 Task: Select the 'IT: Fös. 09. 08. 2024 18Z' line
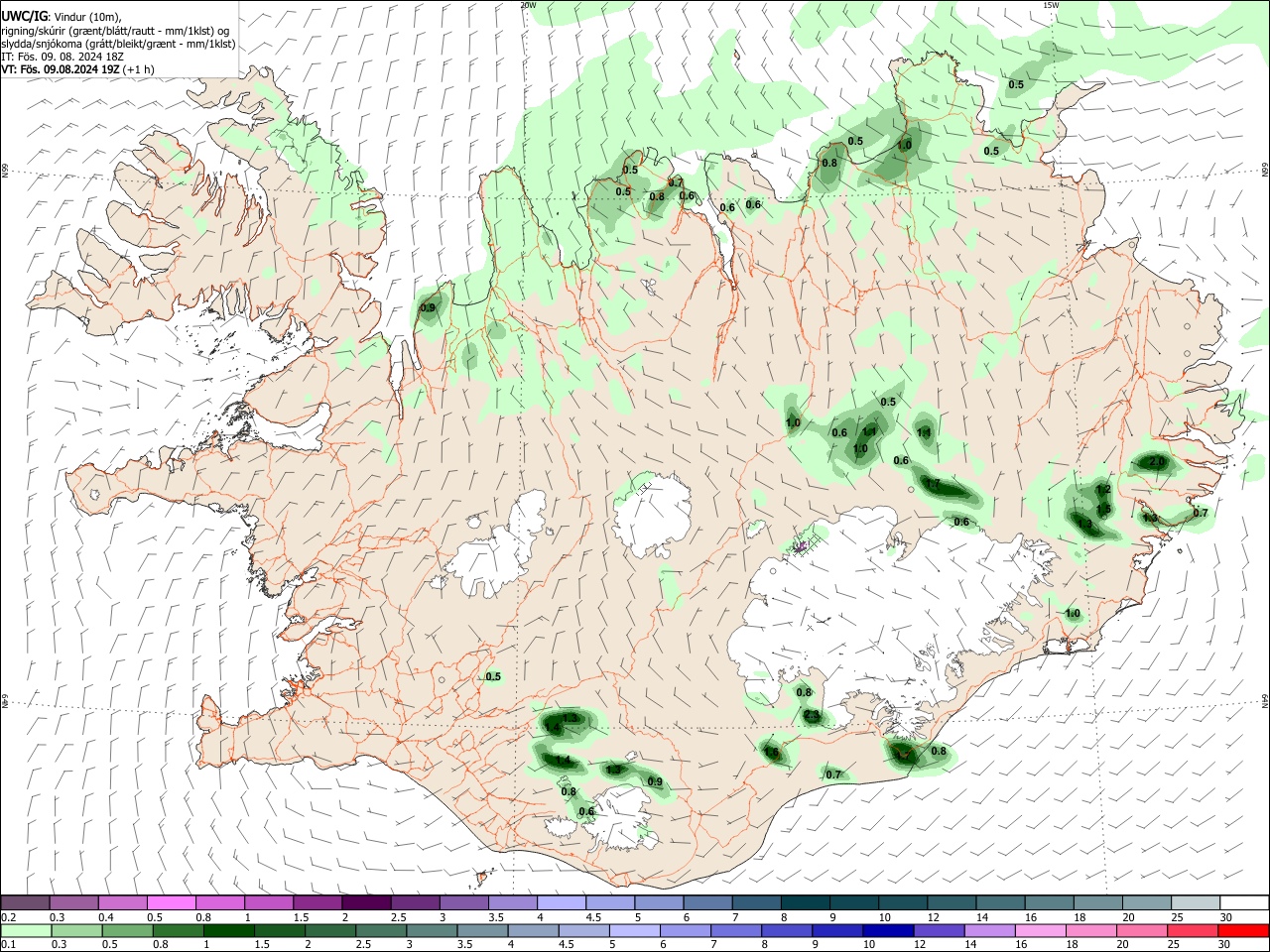point(63,57)
